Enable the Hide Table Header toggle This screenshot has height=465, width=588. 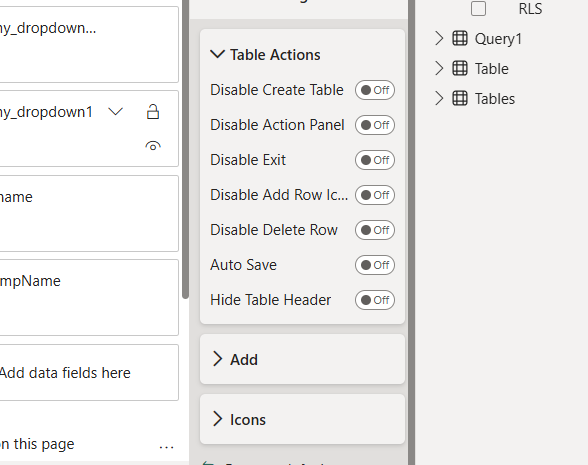click(x=375, y=300)
